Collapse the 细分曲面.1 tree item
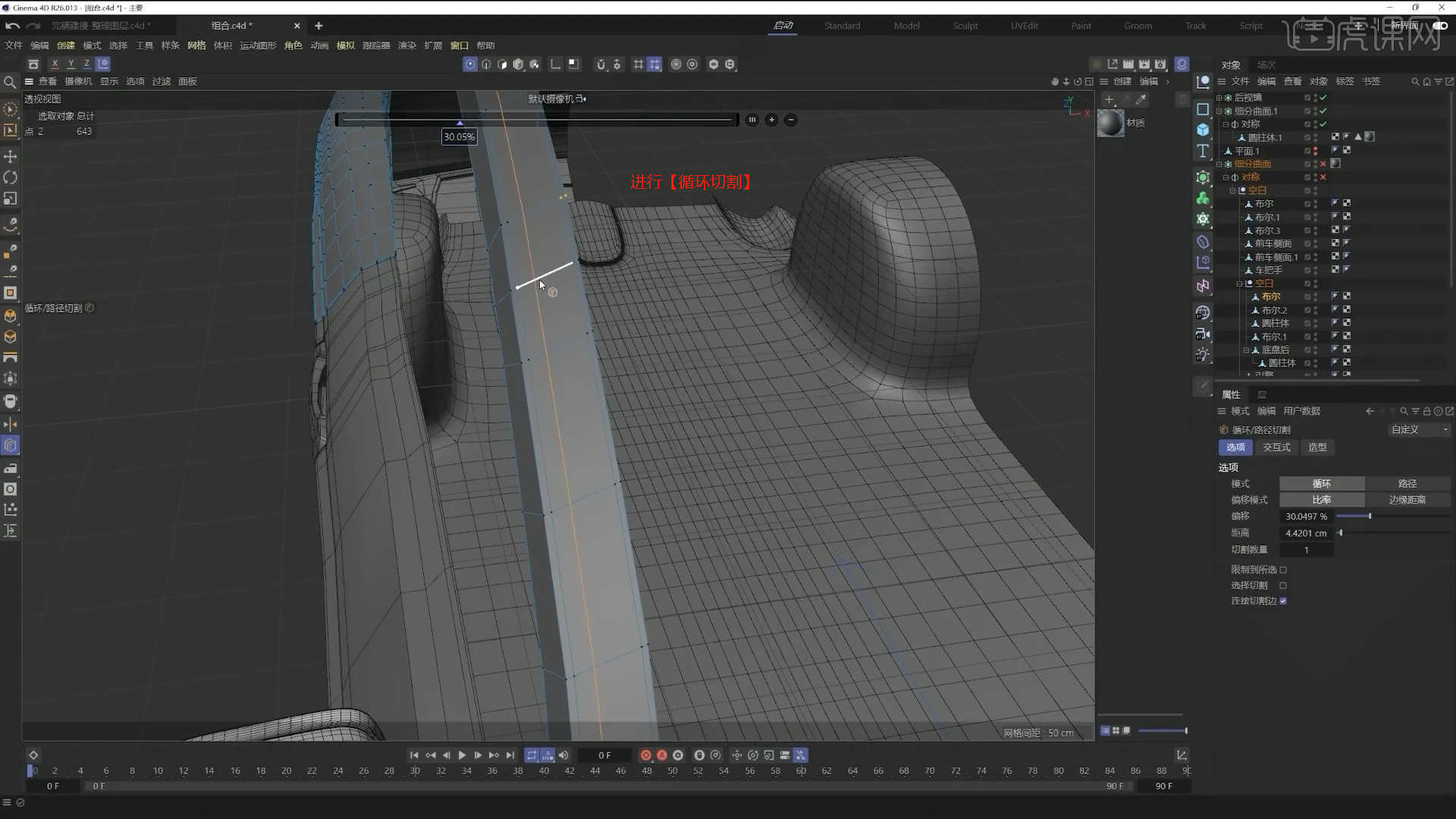This screenshot has height=819, width=1456. point(1219,111)
